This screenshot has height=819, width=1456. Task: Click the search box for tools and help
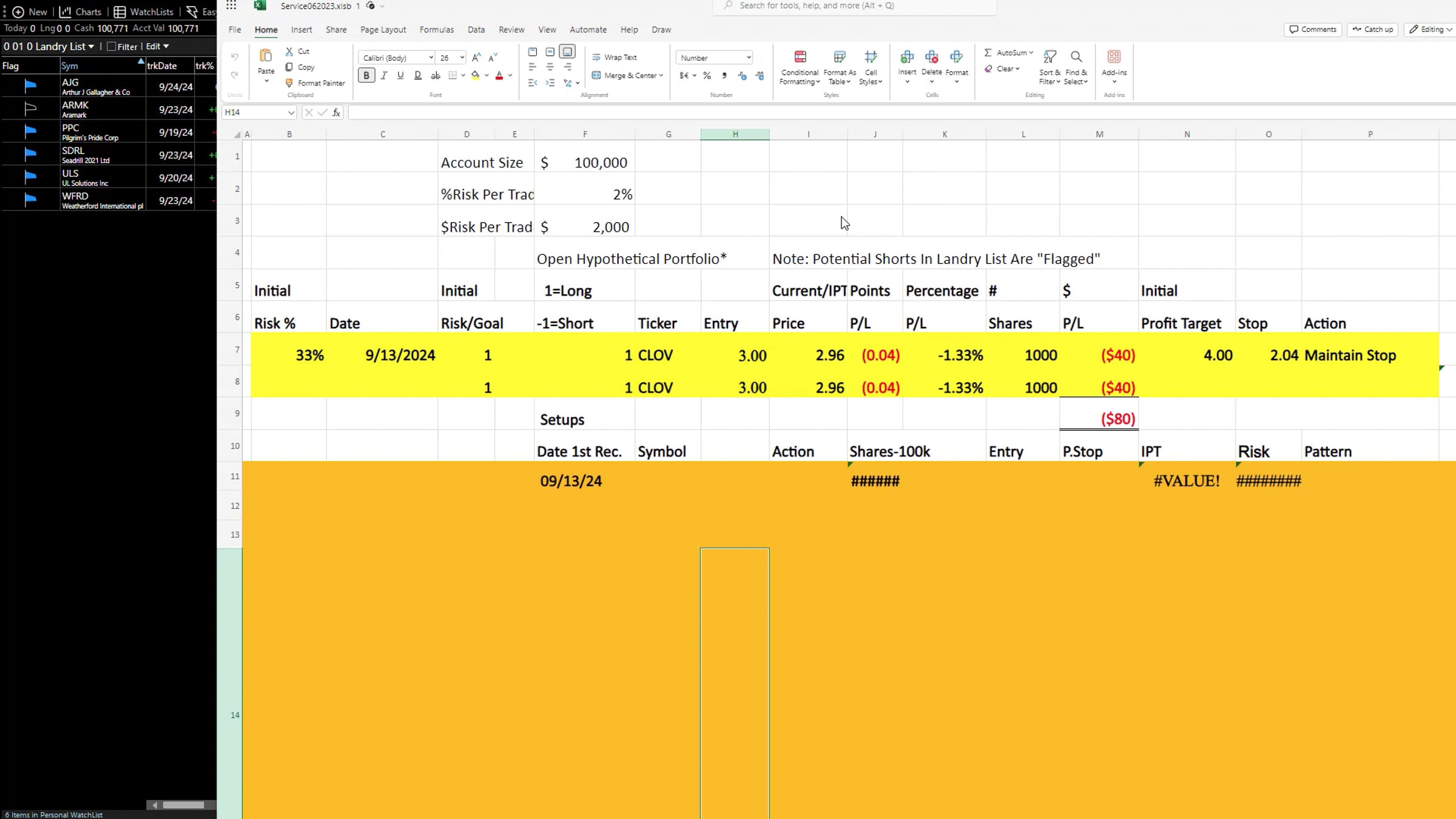coord(854,6)
